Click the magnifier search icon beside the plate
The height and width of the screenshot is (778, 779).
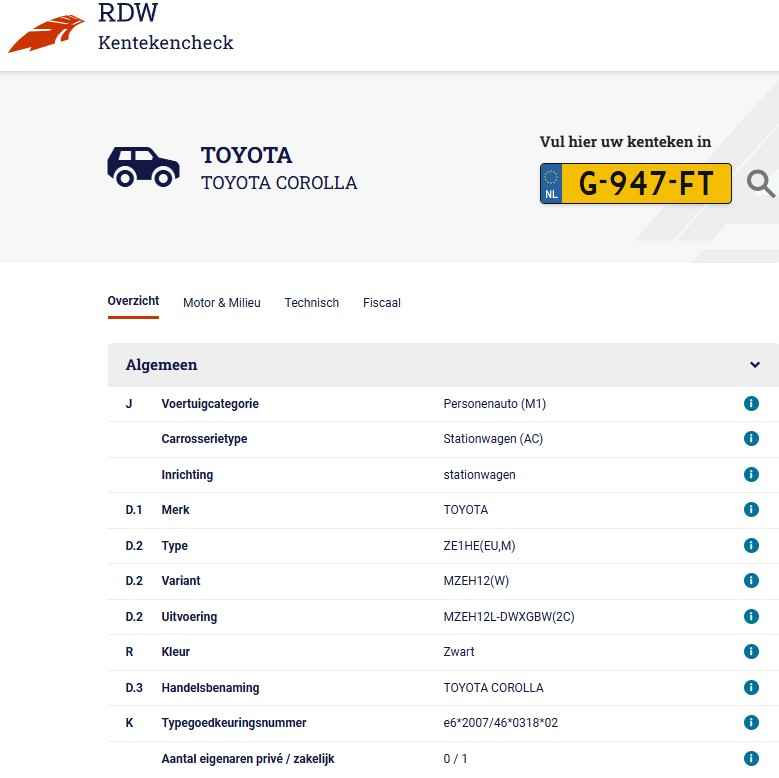point(761,184)
